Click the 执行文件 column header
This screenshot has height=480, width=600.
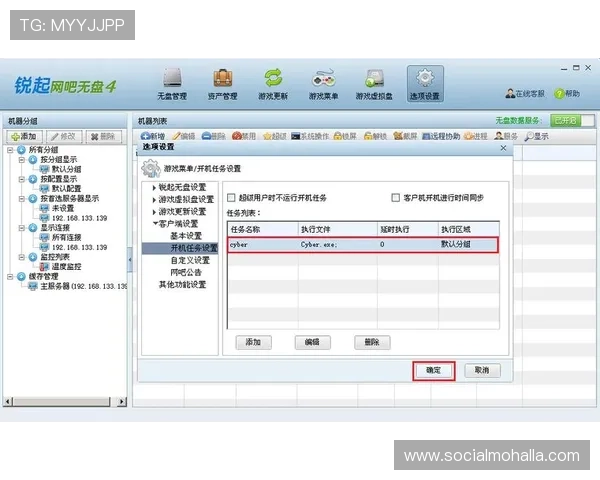(x=338, y=229)
